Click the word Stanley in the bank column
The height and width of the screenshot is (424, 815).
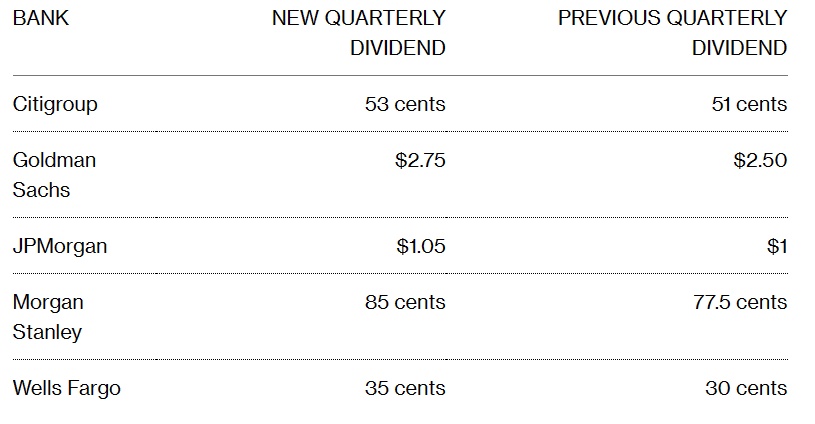pos(48,332)
